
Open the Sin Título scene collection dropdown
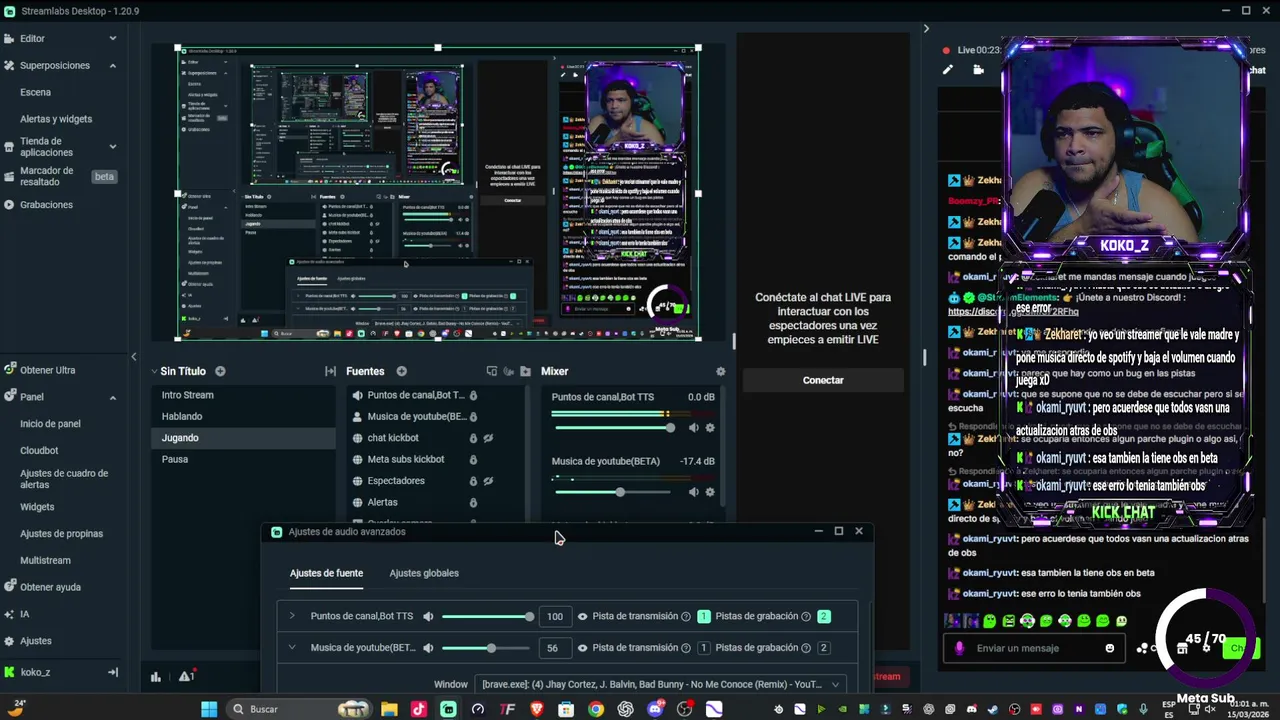tap(155, 371)
